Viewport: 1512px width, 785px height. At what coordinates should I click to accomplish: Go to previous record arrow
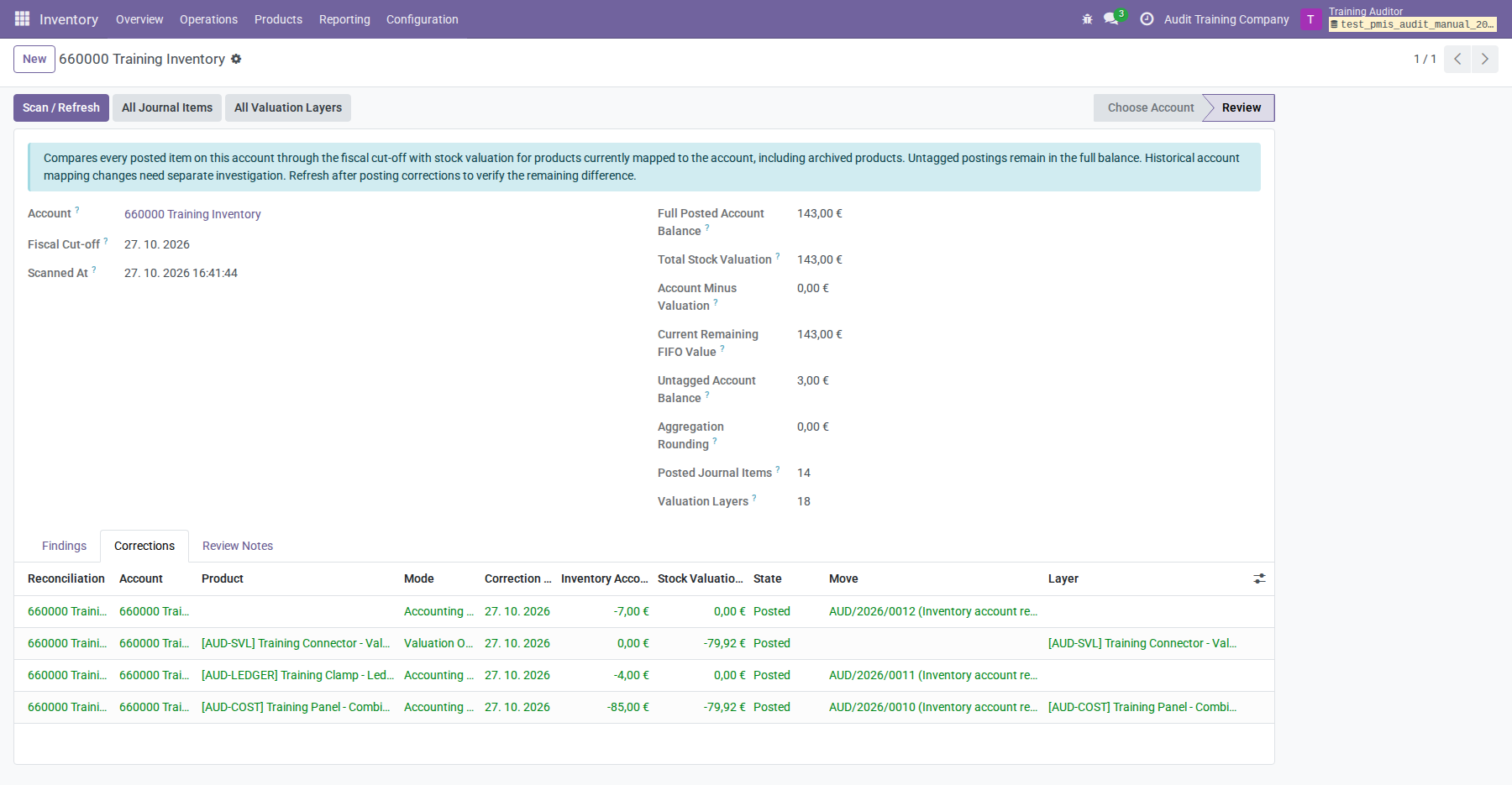(1457, 59)
